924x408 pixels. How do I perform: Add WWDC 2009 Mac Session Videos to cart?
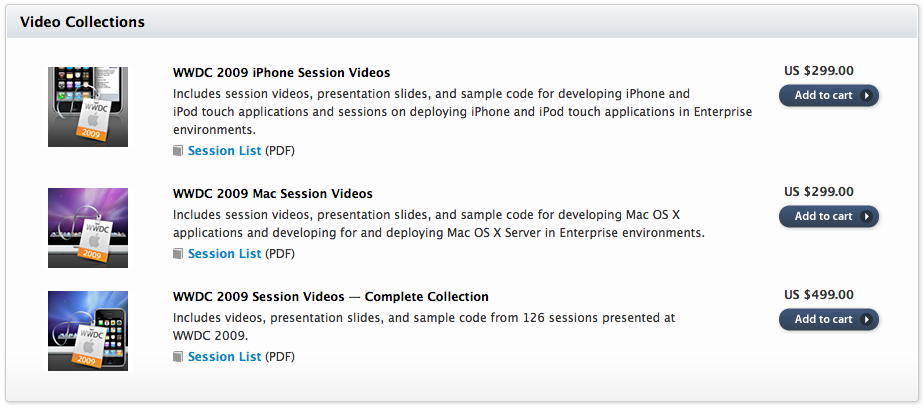tap(828, 216)
